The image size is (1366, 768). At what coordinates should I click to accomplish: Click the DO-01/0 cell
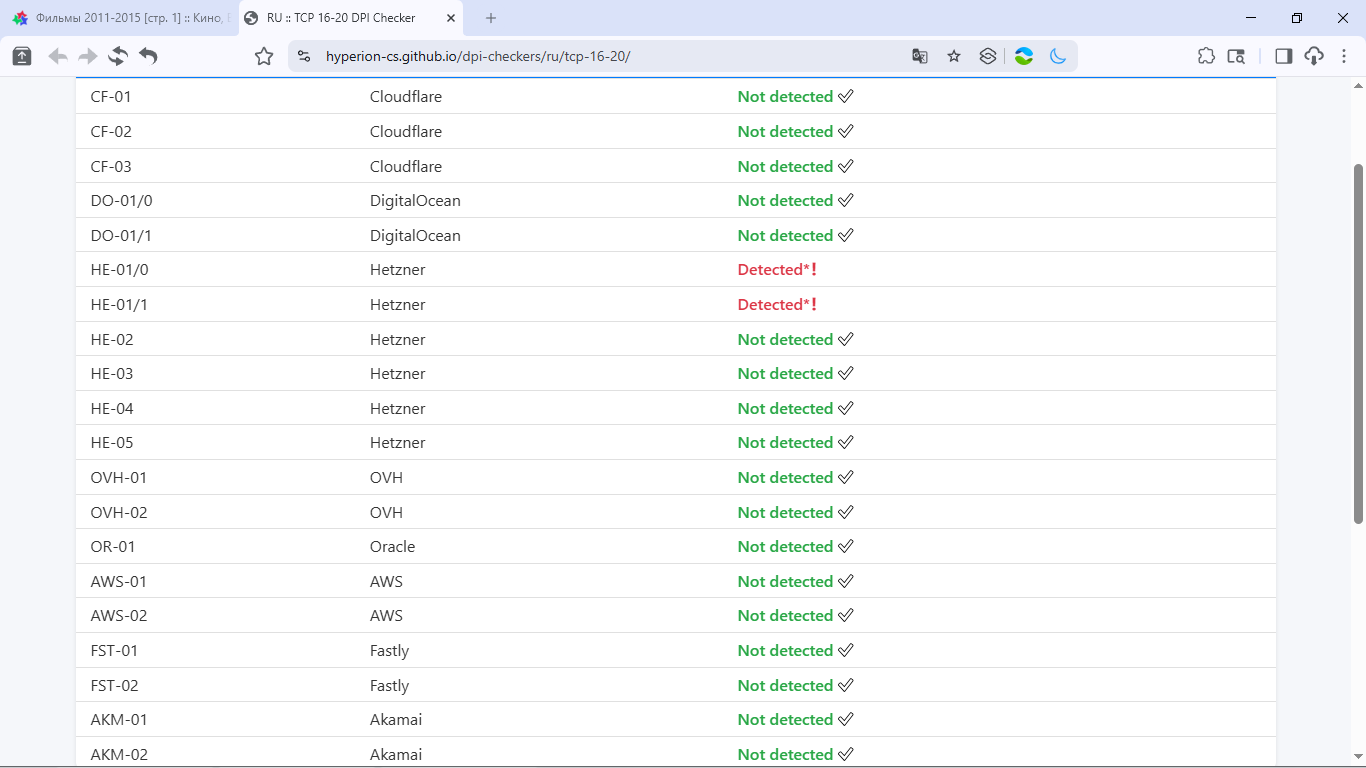click(x=121, y=201)
